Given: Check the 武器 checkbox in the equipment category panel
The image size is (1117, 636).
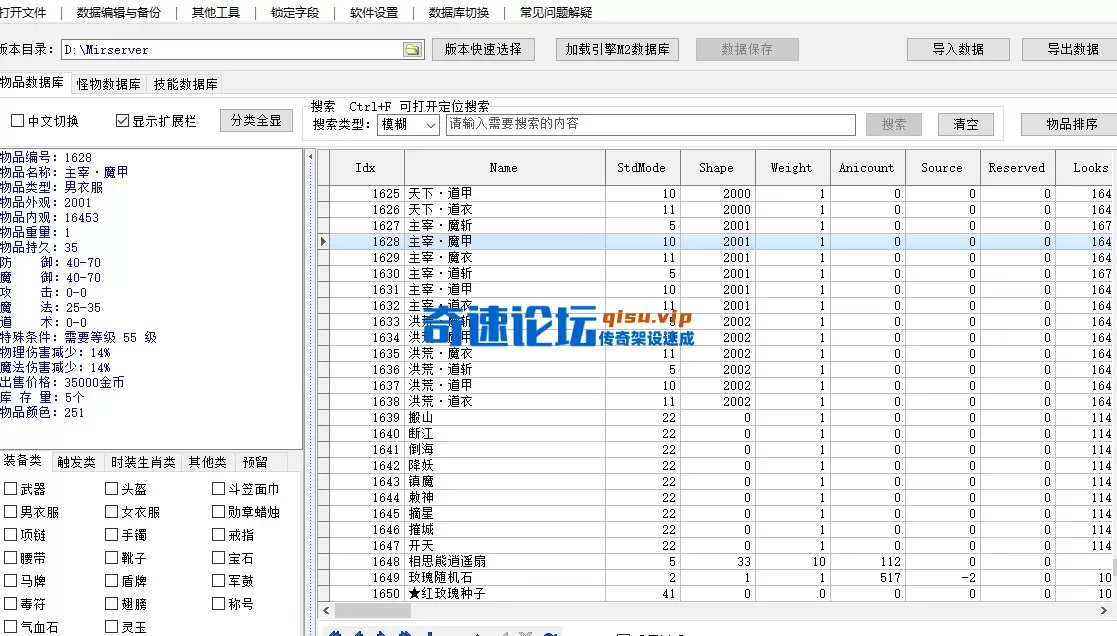Looking at the screenshot, I should [x=12, y=487].
